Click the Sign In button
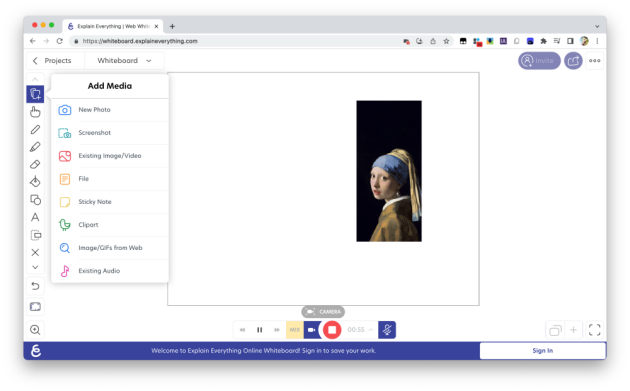 pos(542,351)
